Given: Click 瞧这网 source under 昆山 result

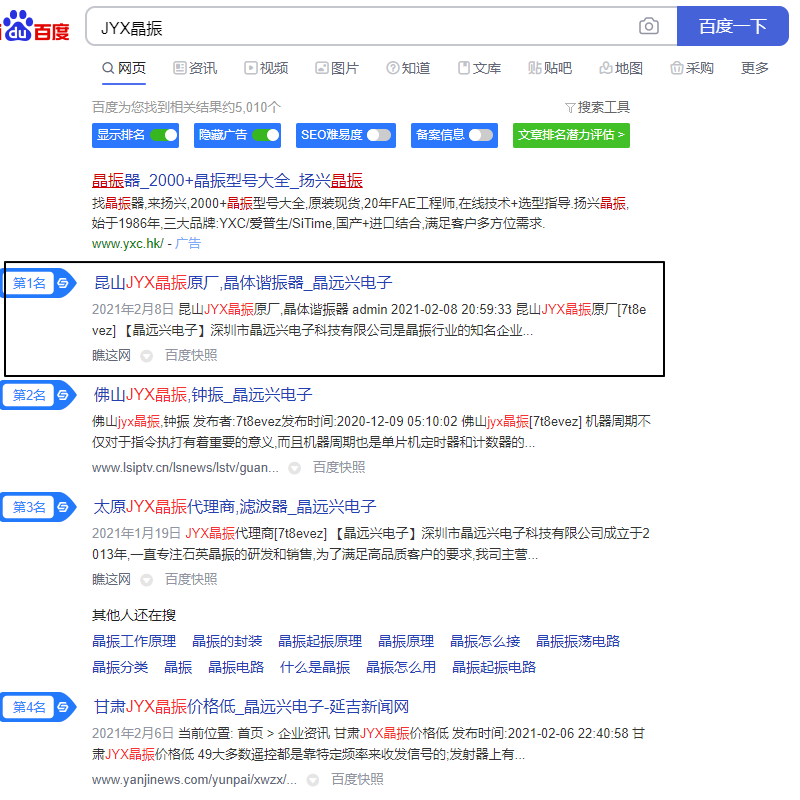Looking at the screenshot, I should (111, 355).
